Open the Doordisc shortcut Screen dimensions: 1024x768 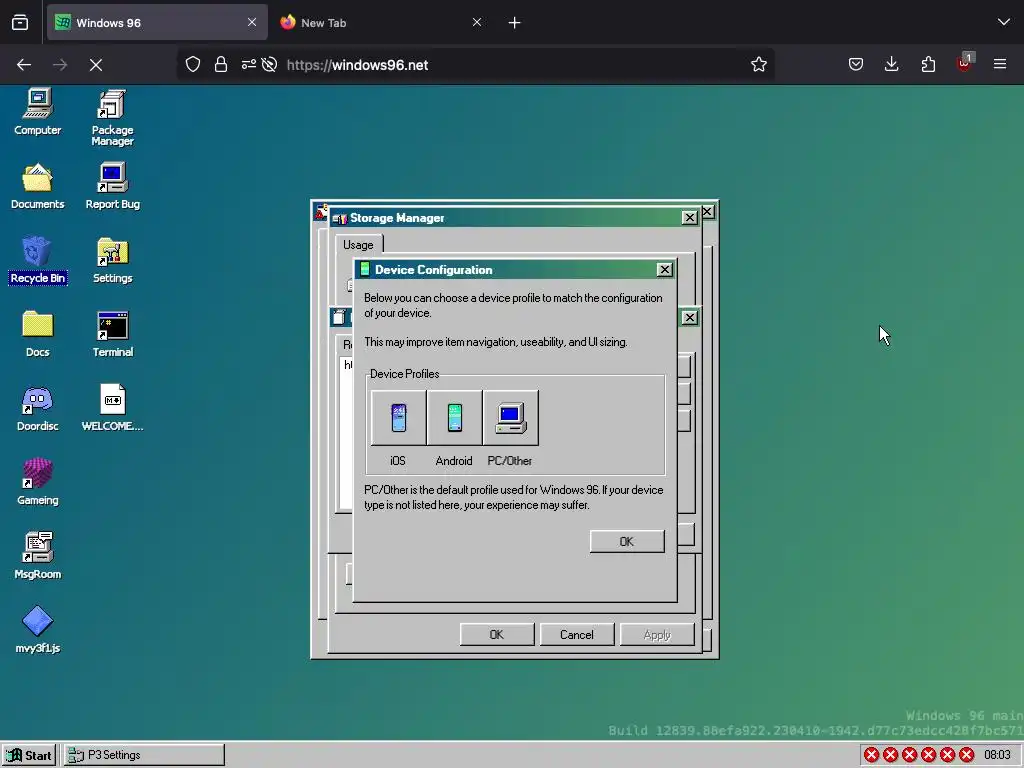[x=37, y=408]
